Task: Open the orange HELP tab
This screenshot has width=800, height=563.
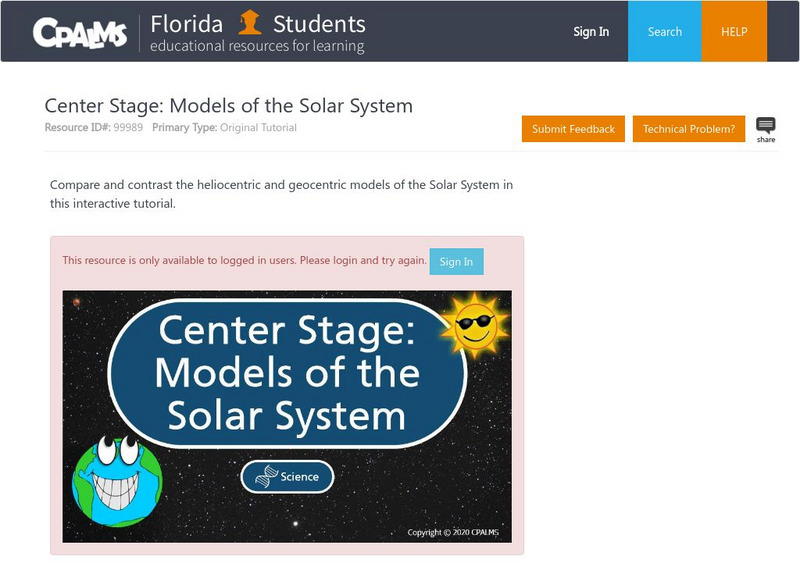Action: click(735, 32)
